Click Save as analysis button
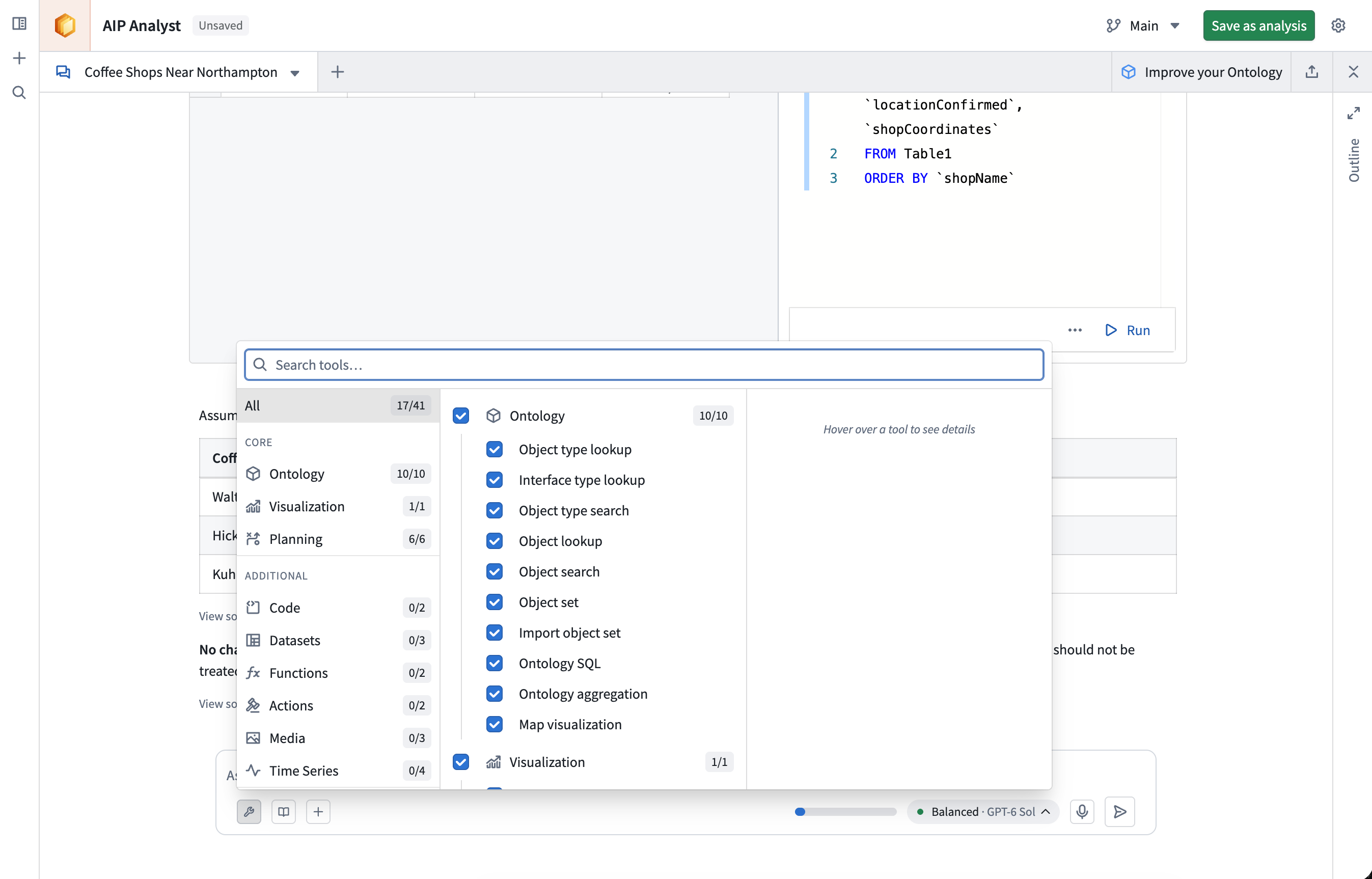 tap(1258, 25)
